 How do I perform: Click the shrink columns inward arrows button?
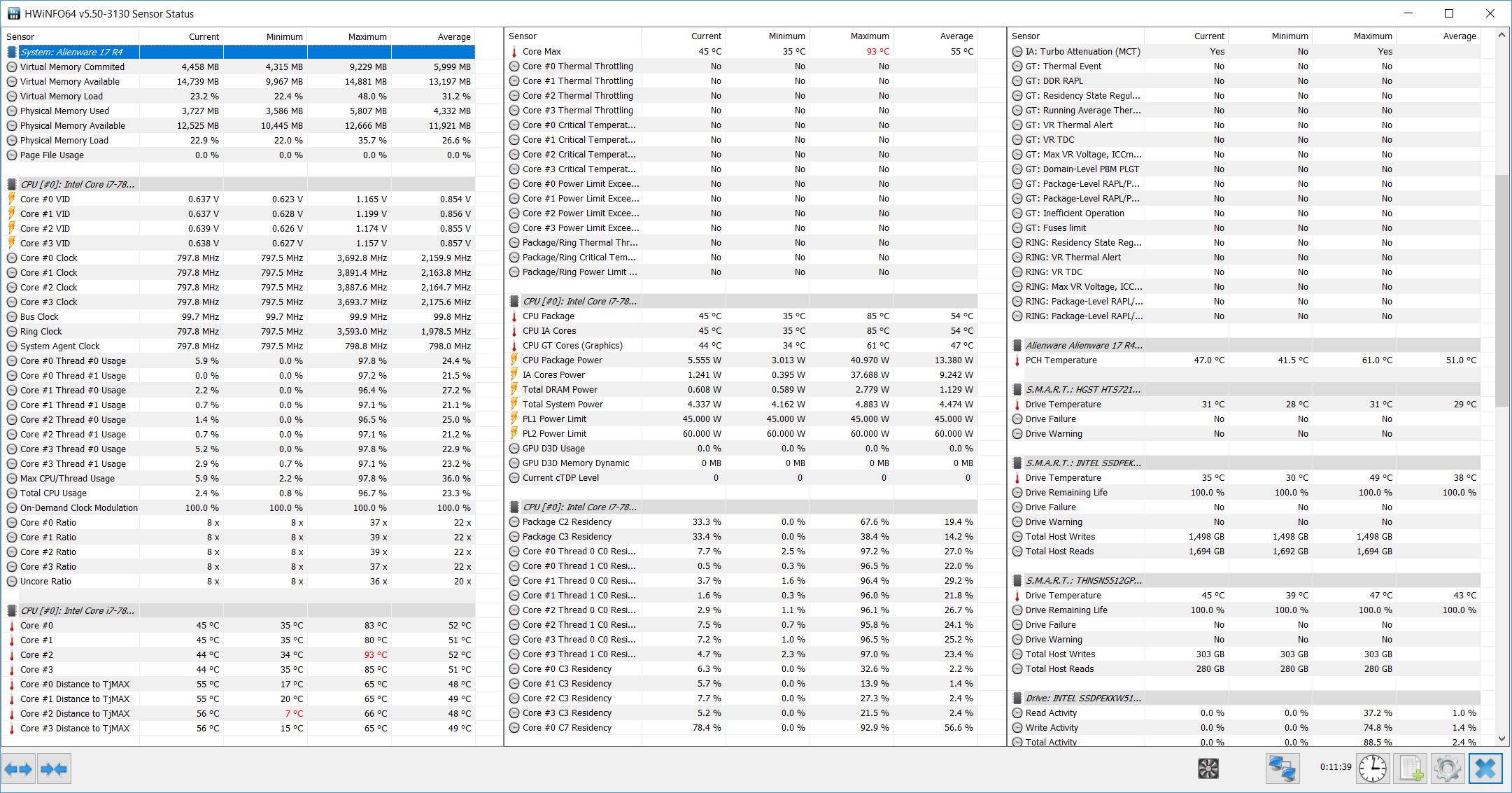pos(54,769)
